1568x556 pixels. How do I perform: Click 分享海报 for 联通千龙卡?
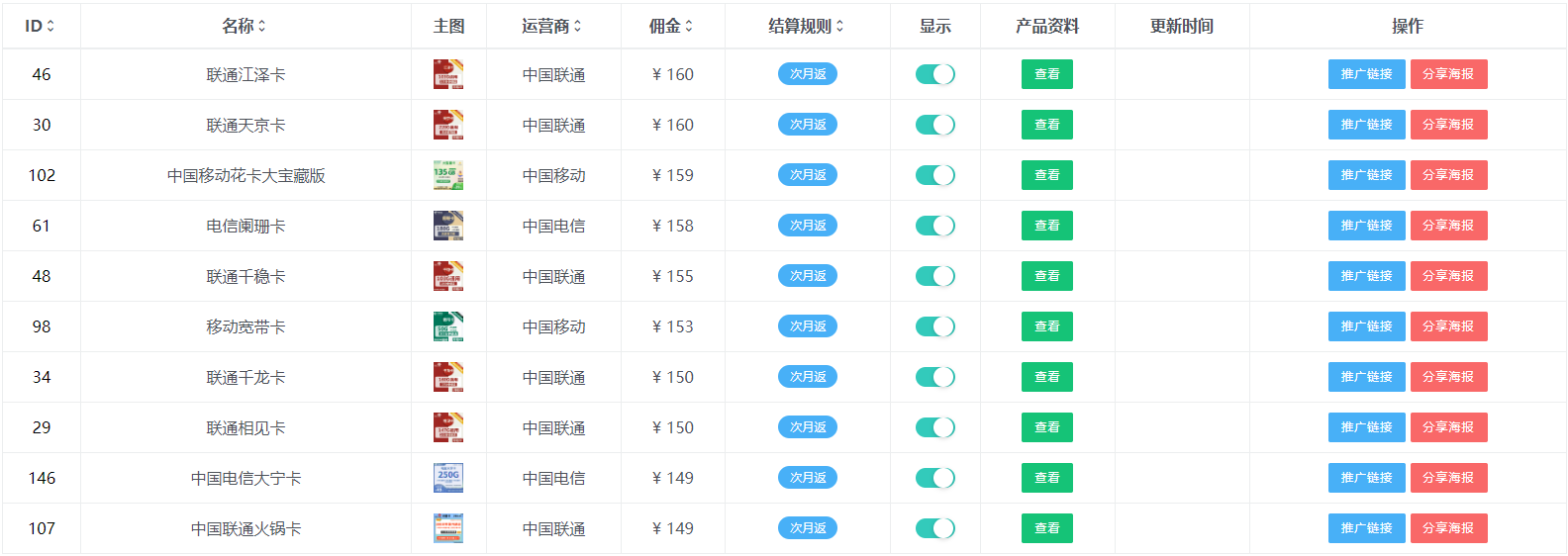(1448, 377)
